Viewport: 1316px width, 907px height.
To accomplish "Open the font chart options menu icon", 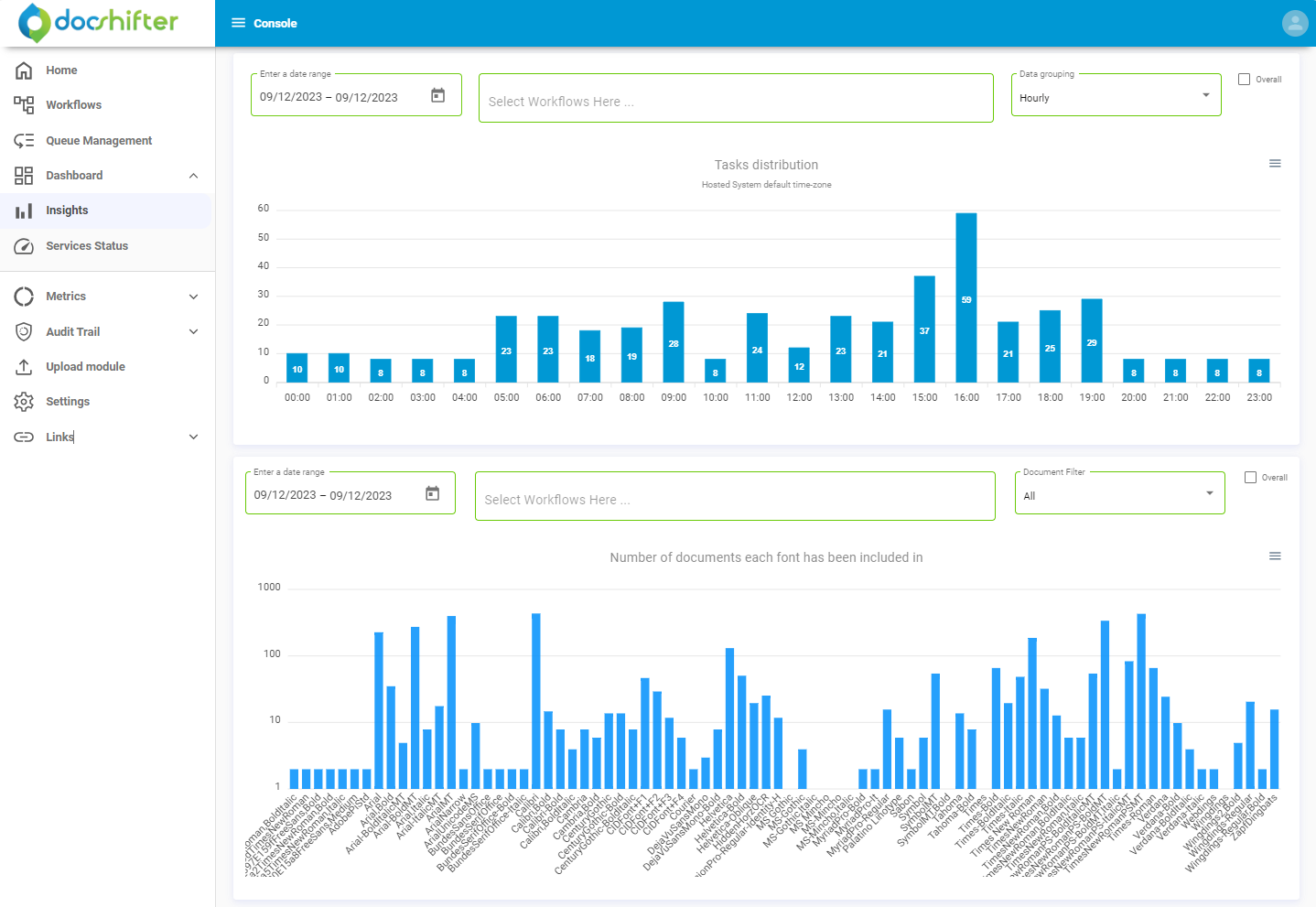I will point(1274,556).
